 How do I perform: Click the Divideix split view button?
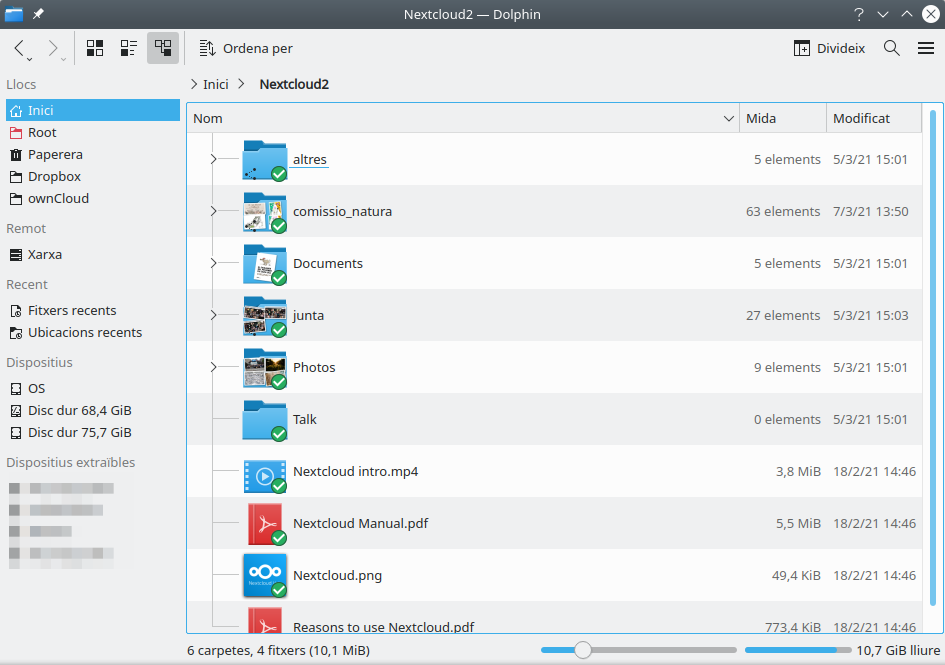click(x=829, y=48)
